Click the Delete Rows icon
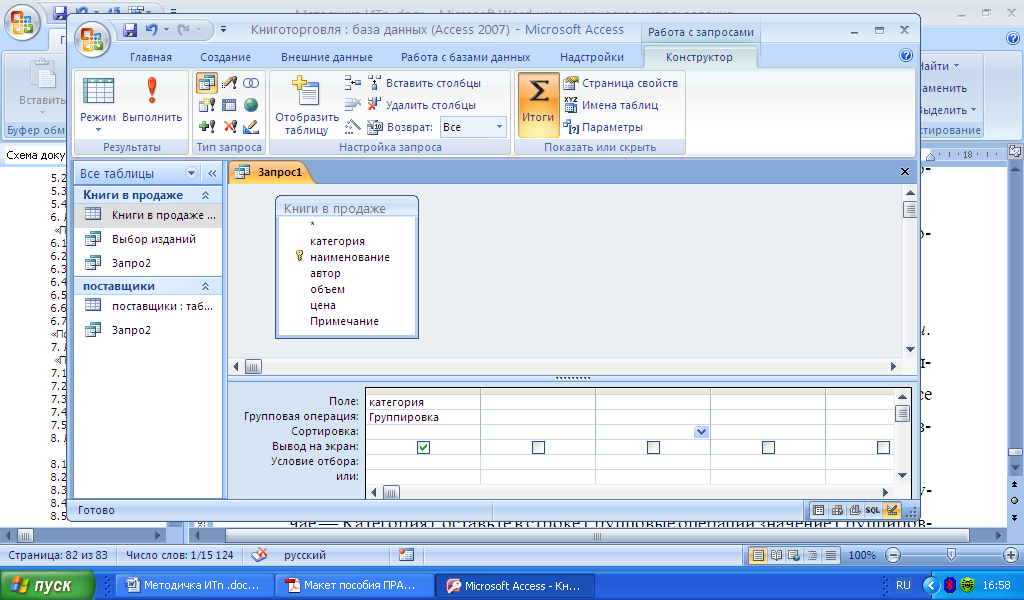Image resolution: width=1024 pixels, height=600 pixels. tap(353, 104)
